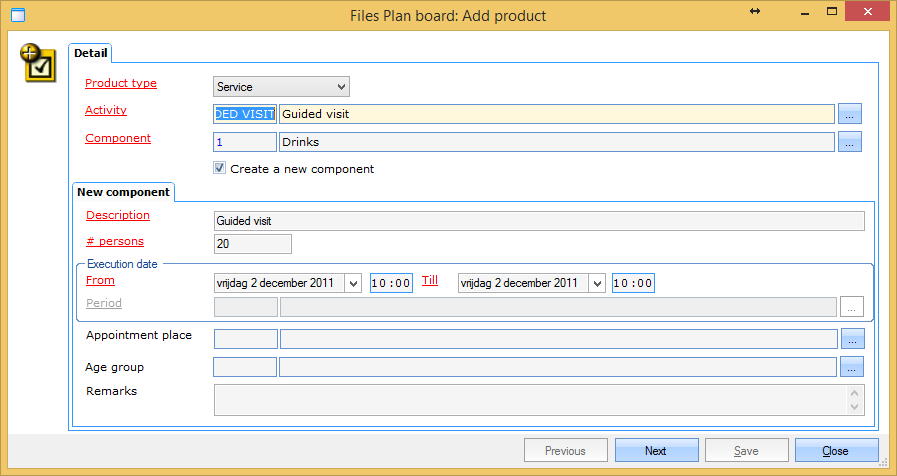Click the # persons input field
897x476 pixels.
click(252, 244)
